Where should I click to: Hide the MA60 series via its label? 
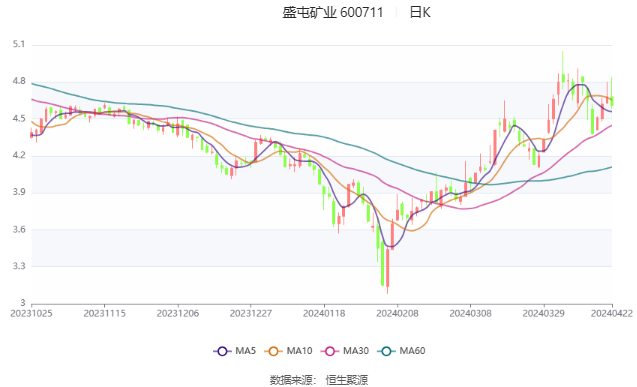click(412, 351)
